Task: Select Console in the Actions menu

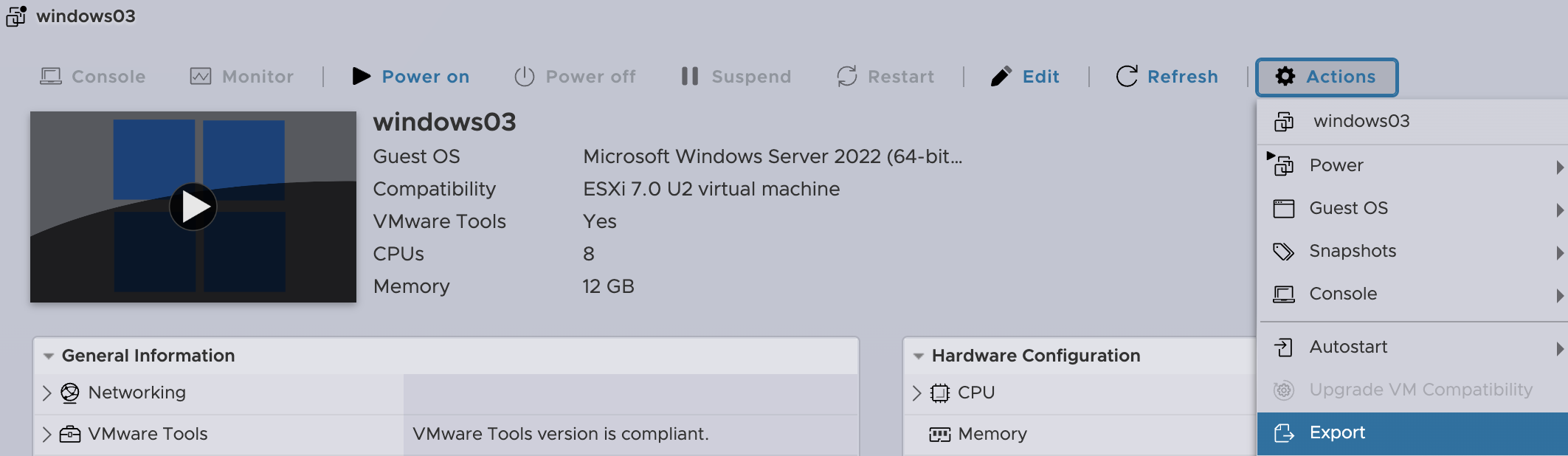Action: 1343,294
